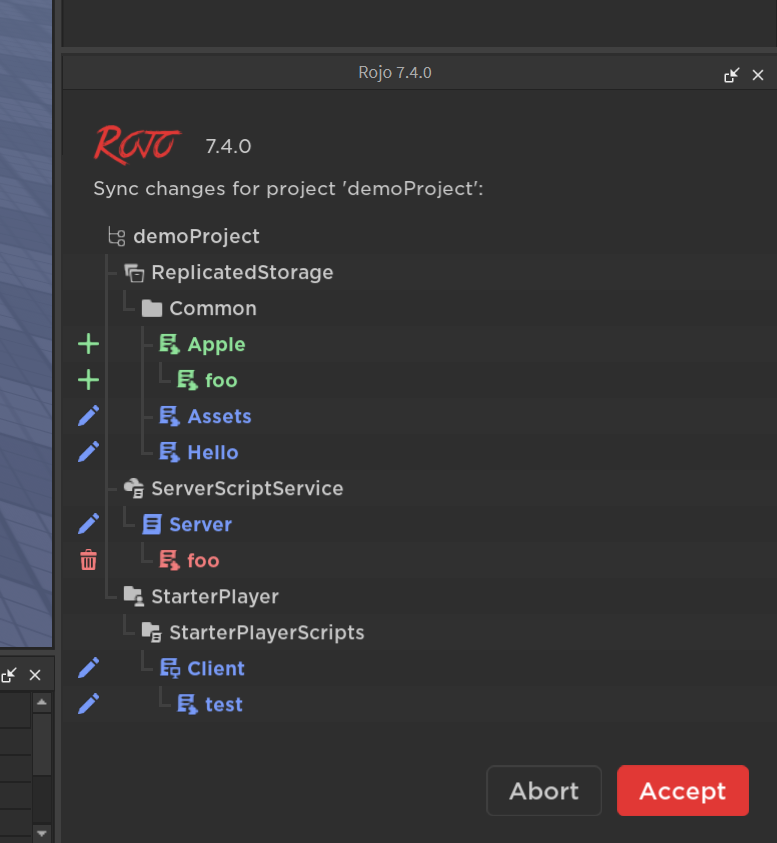Image resolution: width=777 pixels, height=843 pixels.
Task: Click the Accept button
Action: coord(682,790)
